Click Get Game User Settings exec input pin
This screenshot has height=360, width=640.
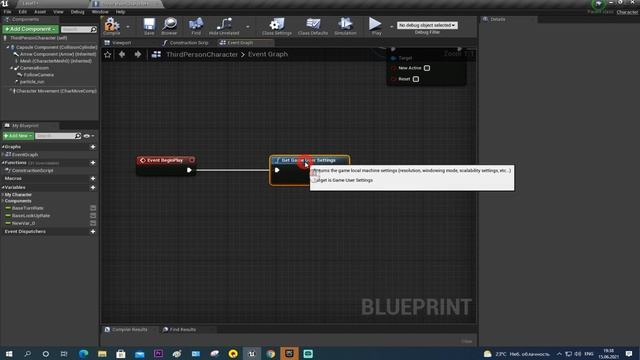point(277,170)
